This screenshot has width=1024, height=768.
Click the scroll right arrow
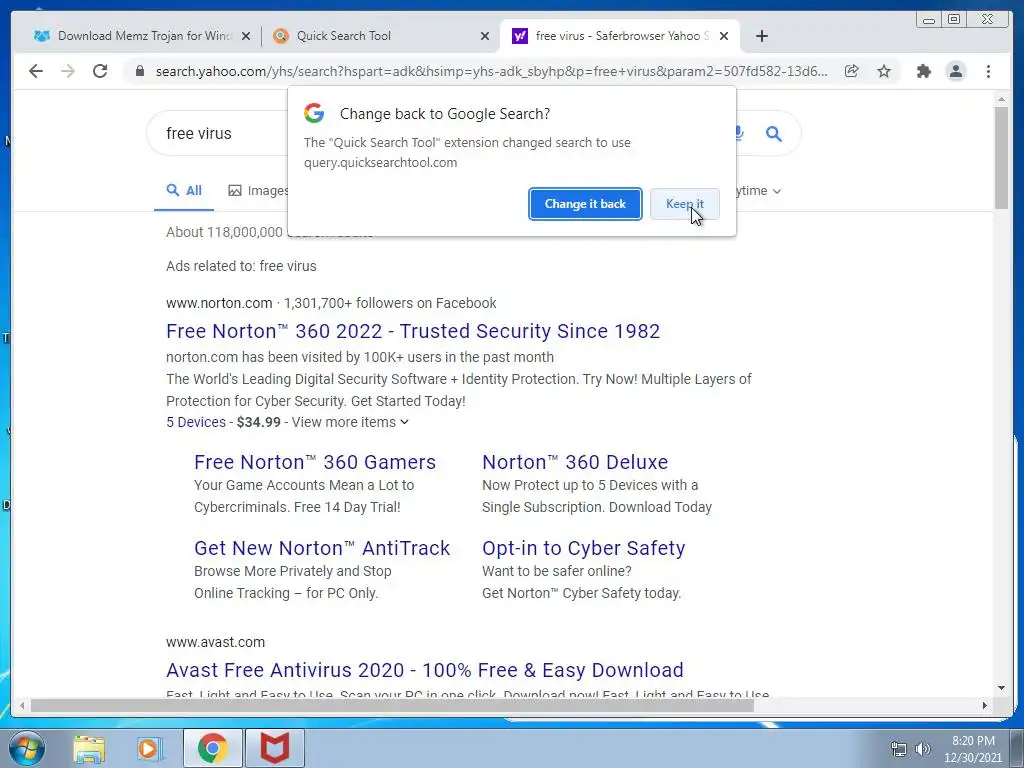985,705
